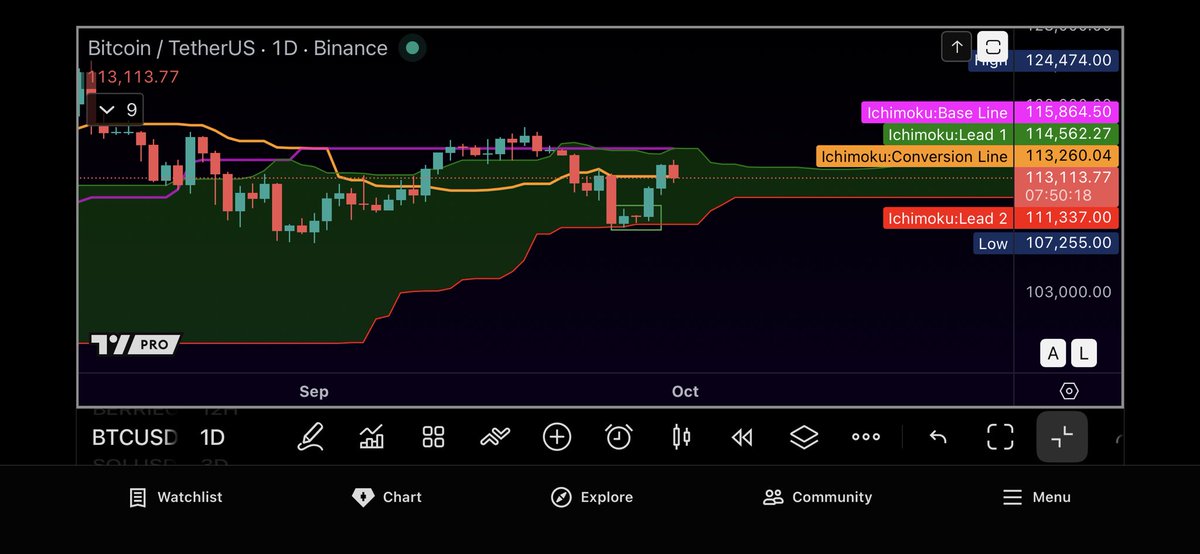Tap the 114,562.27 lead 1 value
The image size is (1200, 554).
(x=1067, y=134)
